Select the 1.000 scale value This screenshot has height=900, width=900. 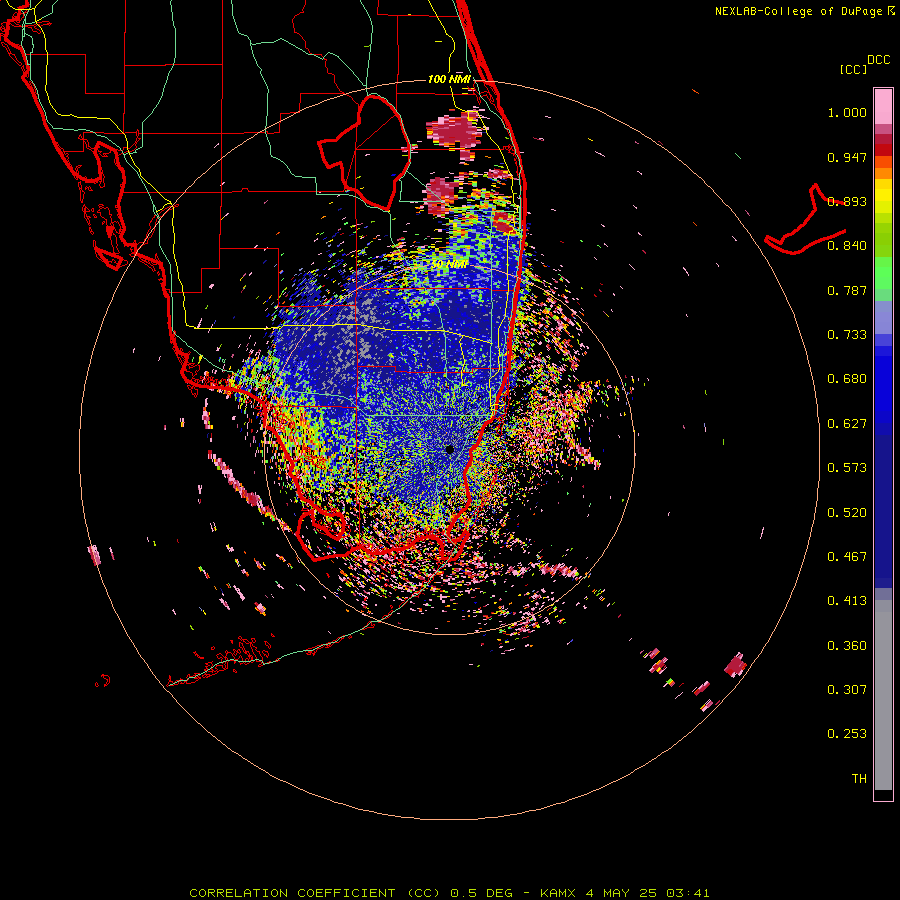pyautogui.click(x=847, y=112)
